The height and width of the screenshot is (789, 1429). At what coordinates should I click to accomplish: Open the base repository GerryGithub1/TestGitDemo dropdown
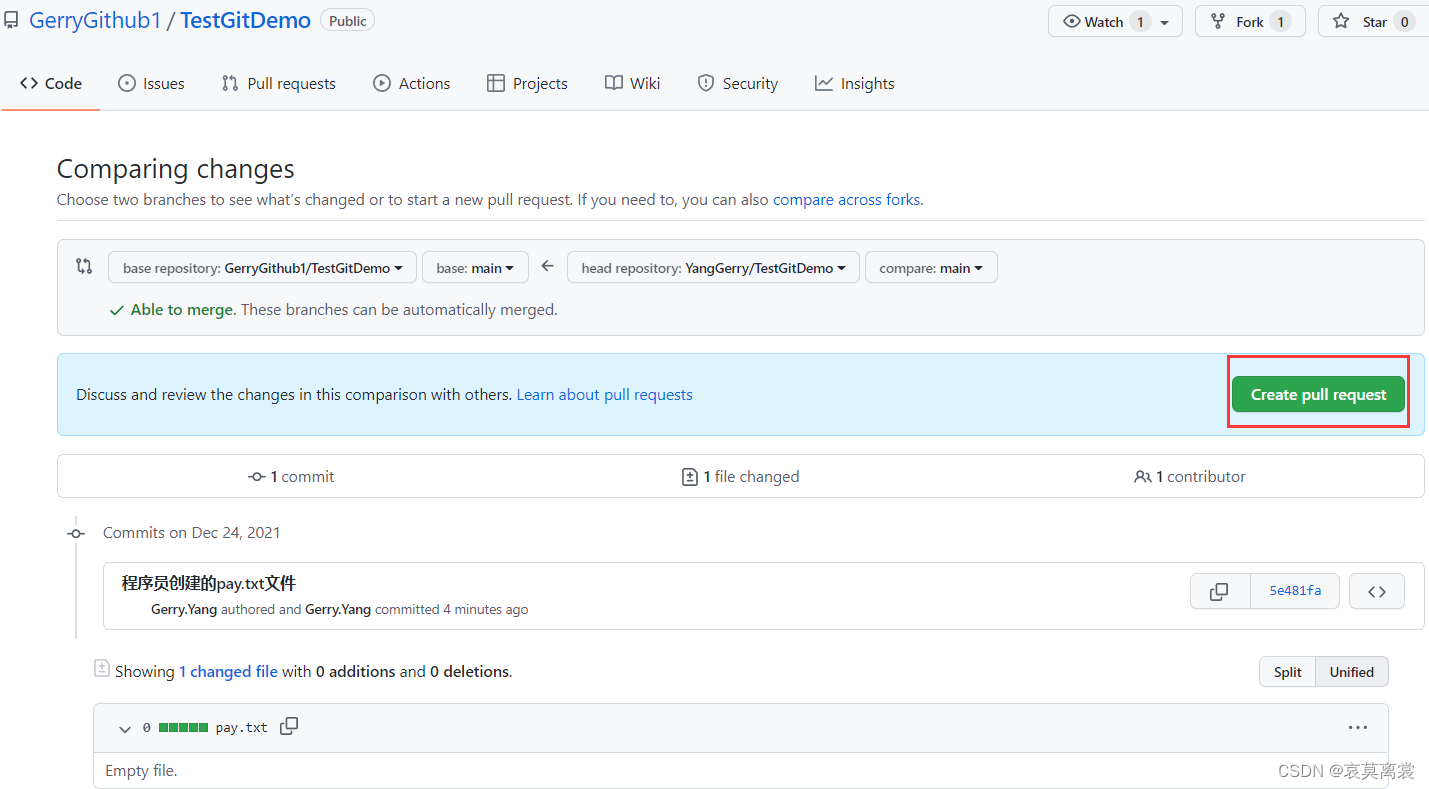click(263, 268)
